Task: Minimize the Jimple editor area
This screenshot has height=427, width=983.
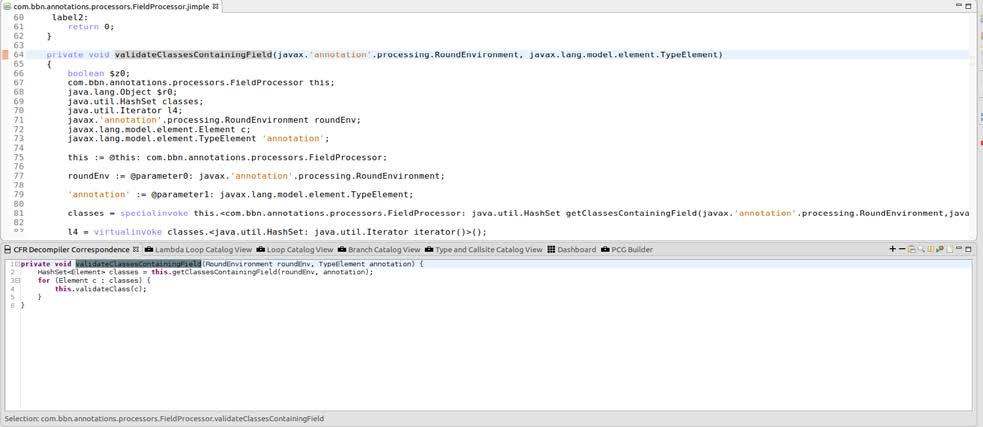Action: point(959,5)
